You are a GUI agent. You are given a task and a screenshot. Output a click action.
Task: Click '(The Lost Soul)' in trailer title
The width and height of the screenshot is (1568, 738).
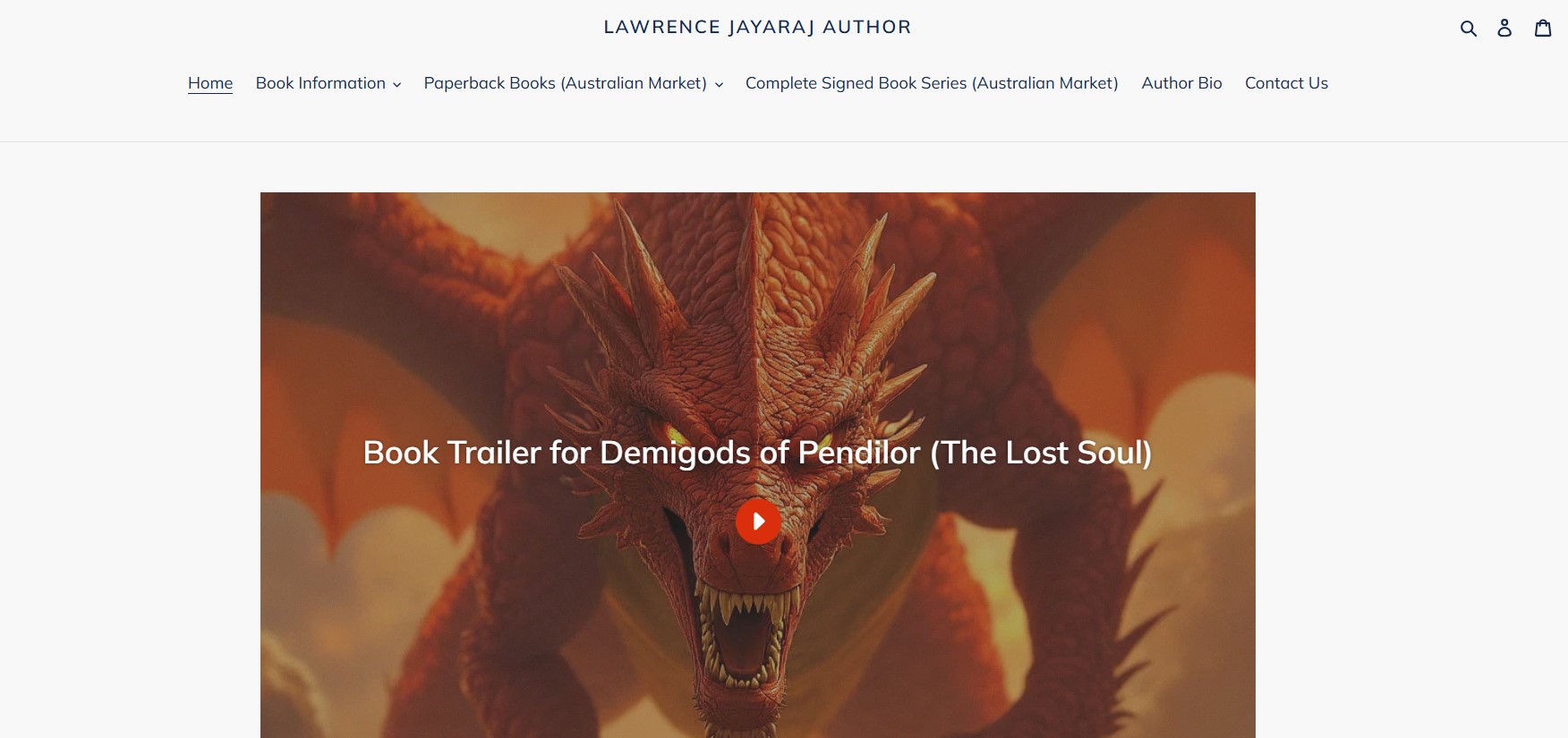tap(1041, 453)
